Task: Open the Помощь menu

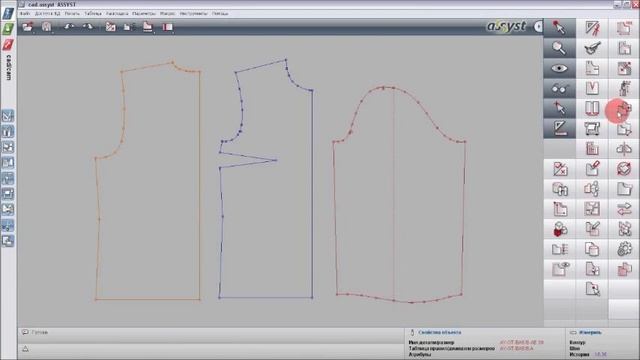Action: tap(220, 13)
